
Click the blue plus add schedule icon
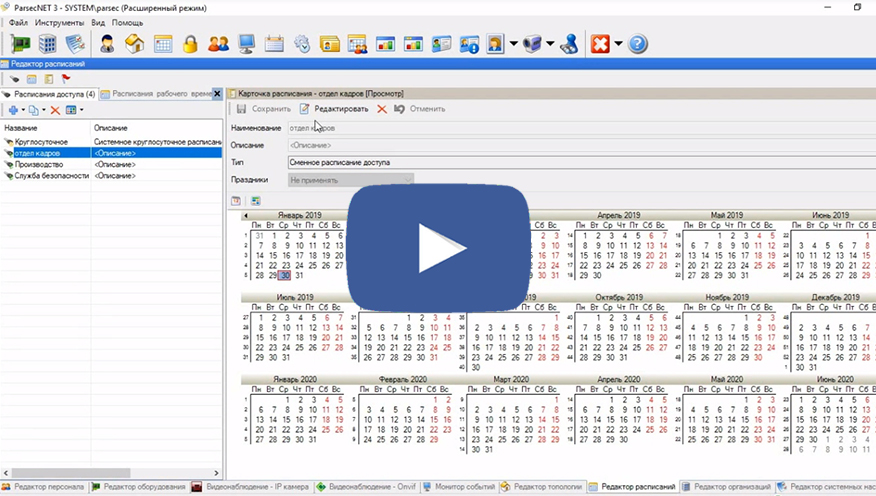(13, 110)
